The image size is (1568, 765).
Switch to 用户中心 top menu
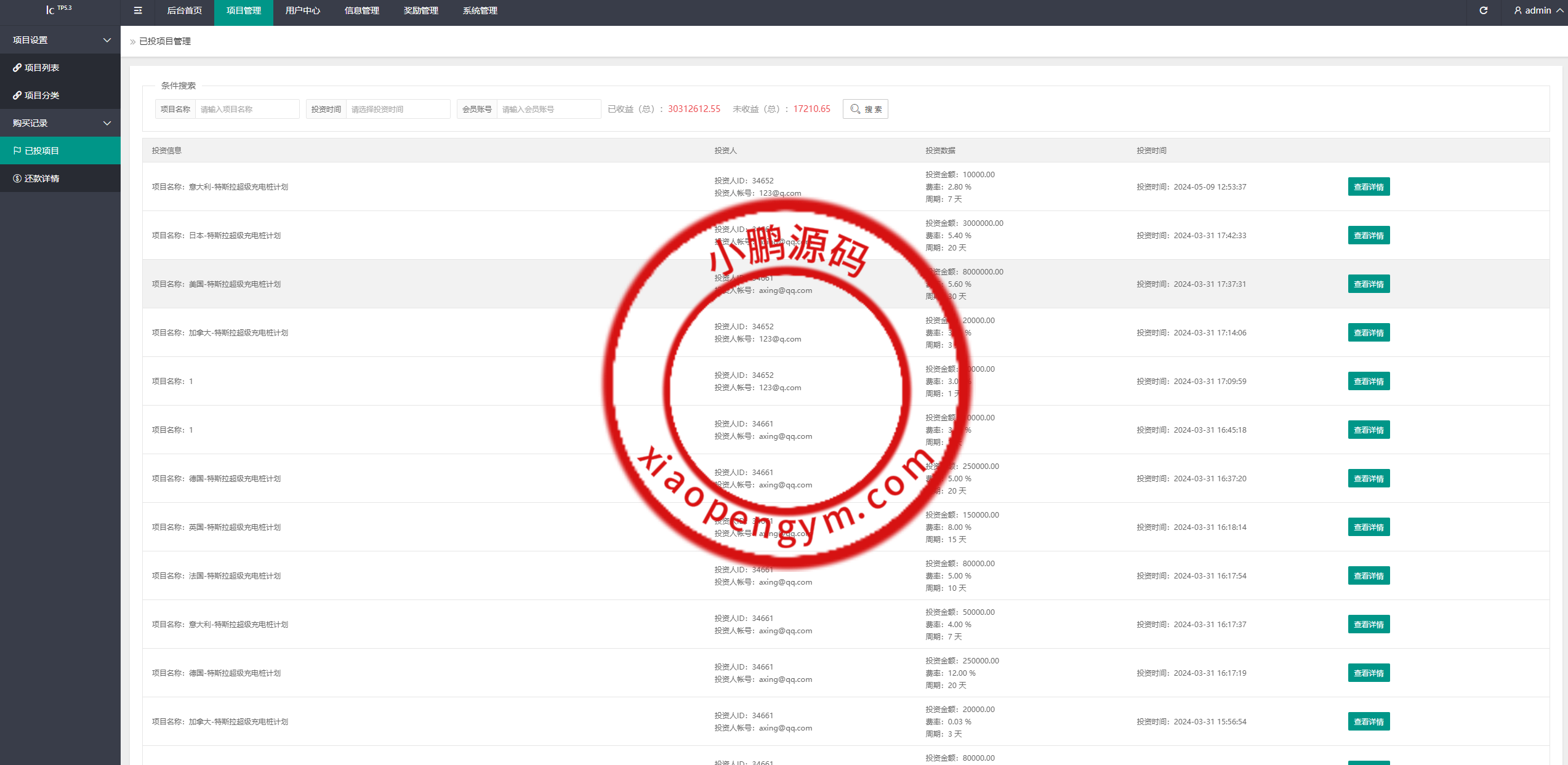[302, 10]
